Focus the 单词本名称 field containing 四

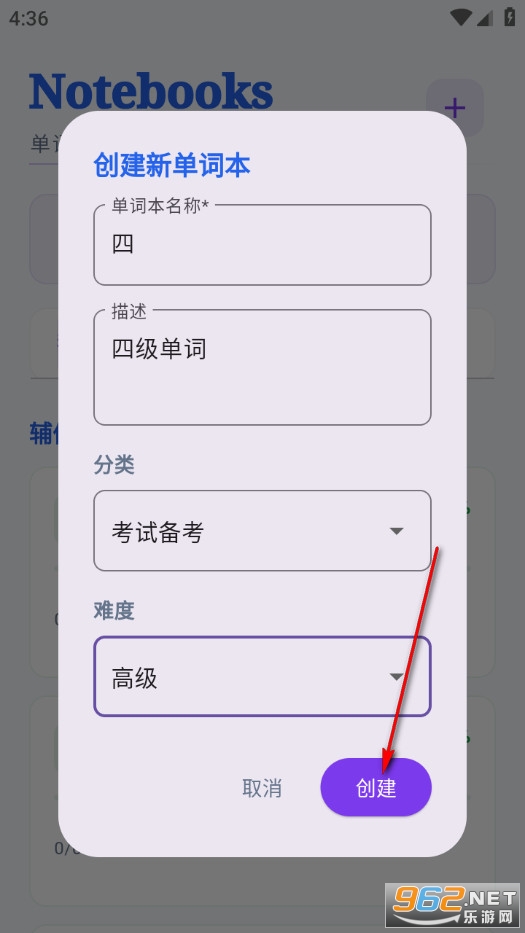point(262,245)
